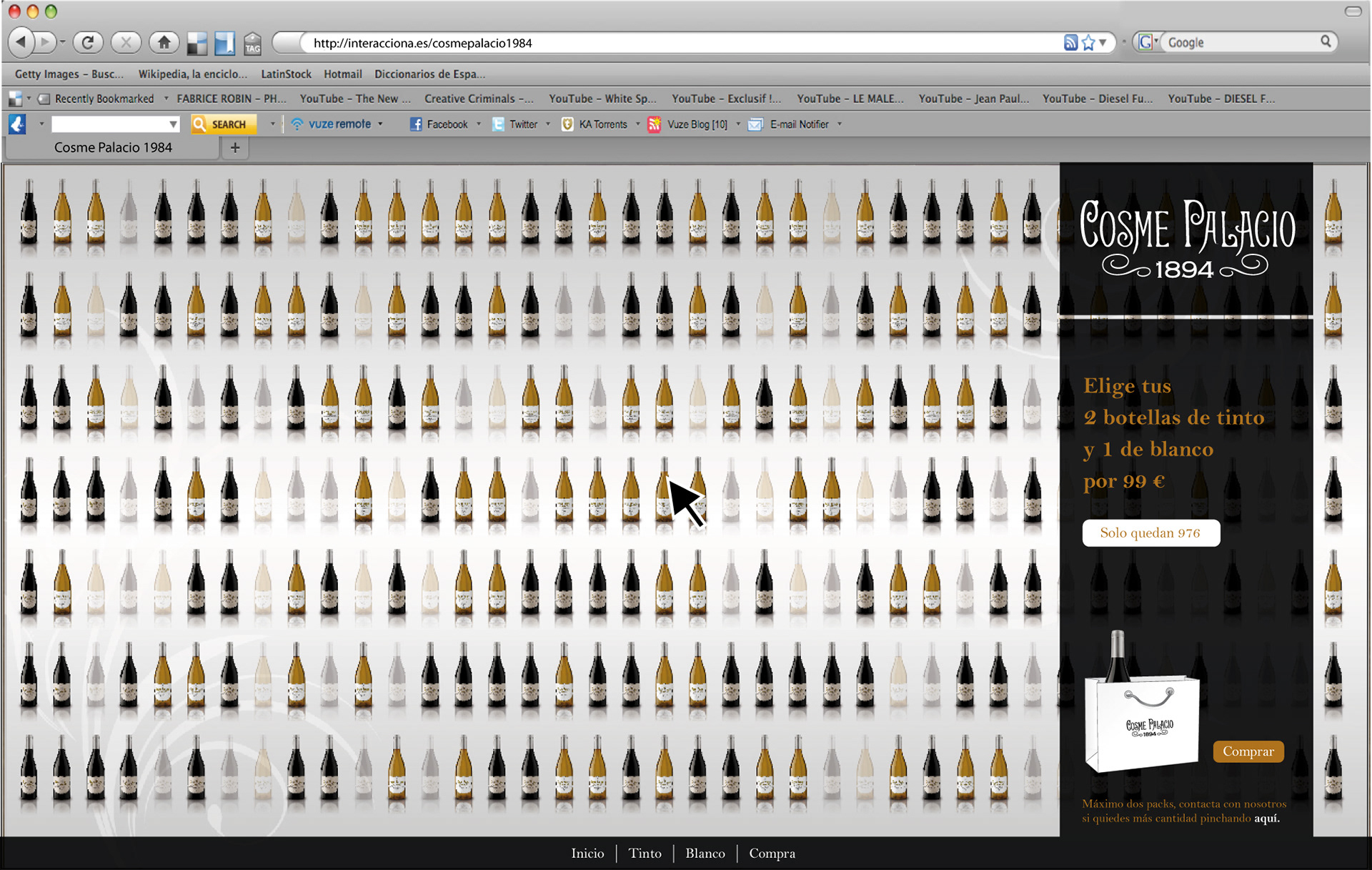Open YouTube - White Sp... bookmark

[x=602, y=99]
